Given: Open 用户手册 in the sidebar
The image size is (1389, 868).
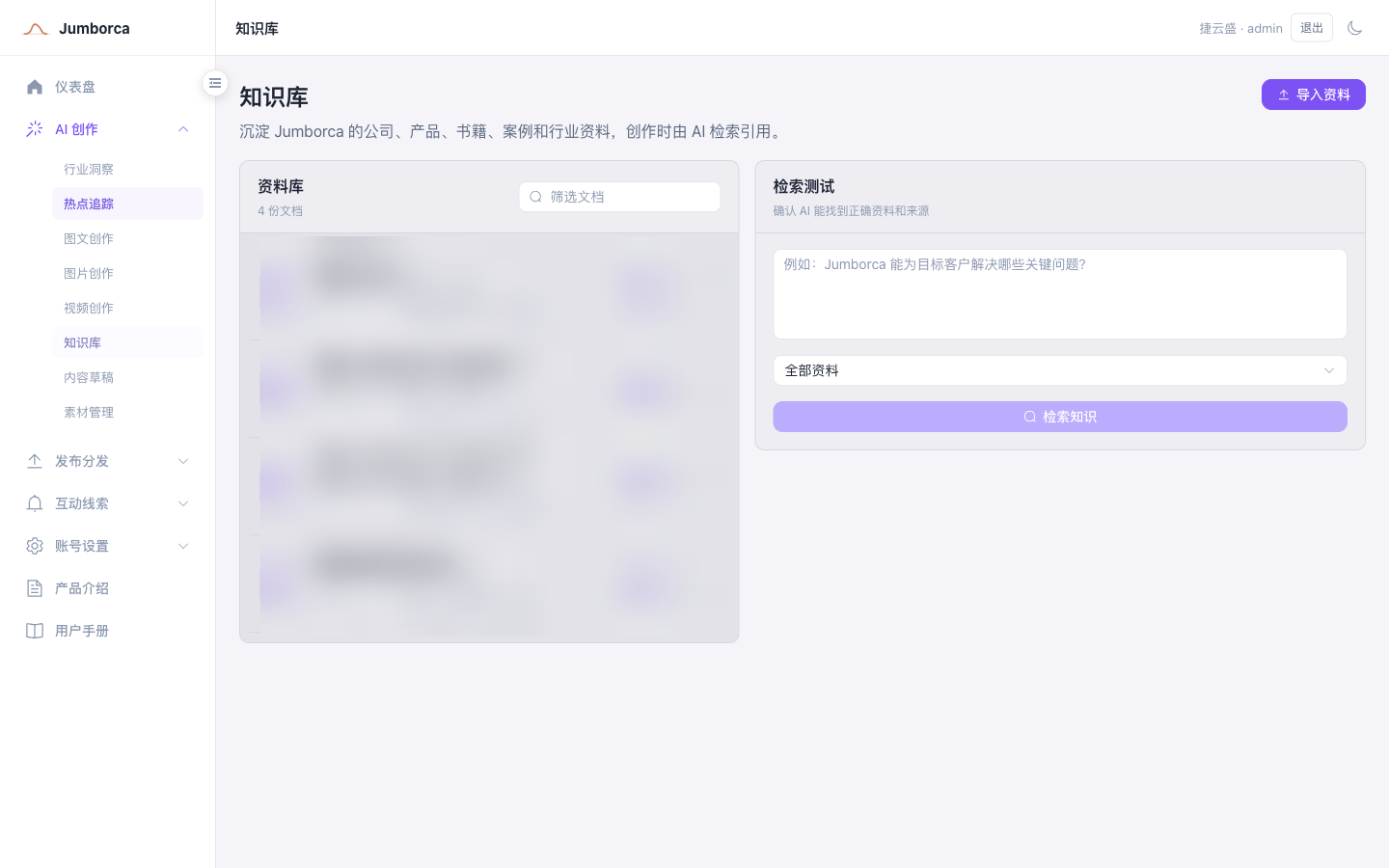Looking at the screenshot, I should (108, 631).
